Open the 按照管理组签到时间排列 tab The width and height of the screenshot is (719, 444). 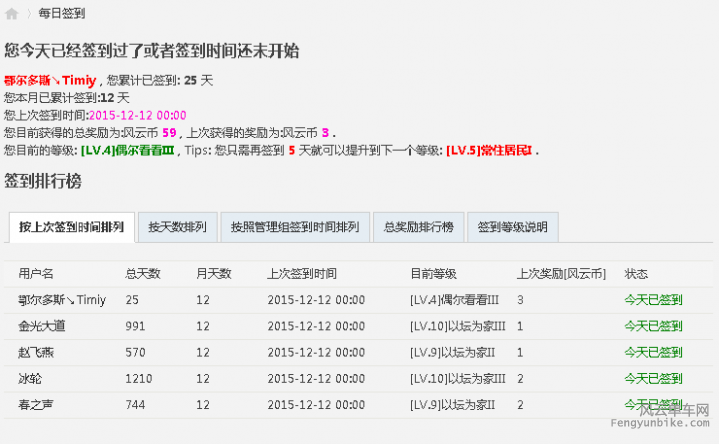point(294,227)
